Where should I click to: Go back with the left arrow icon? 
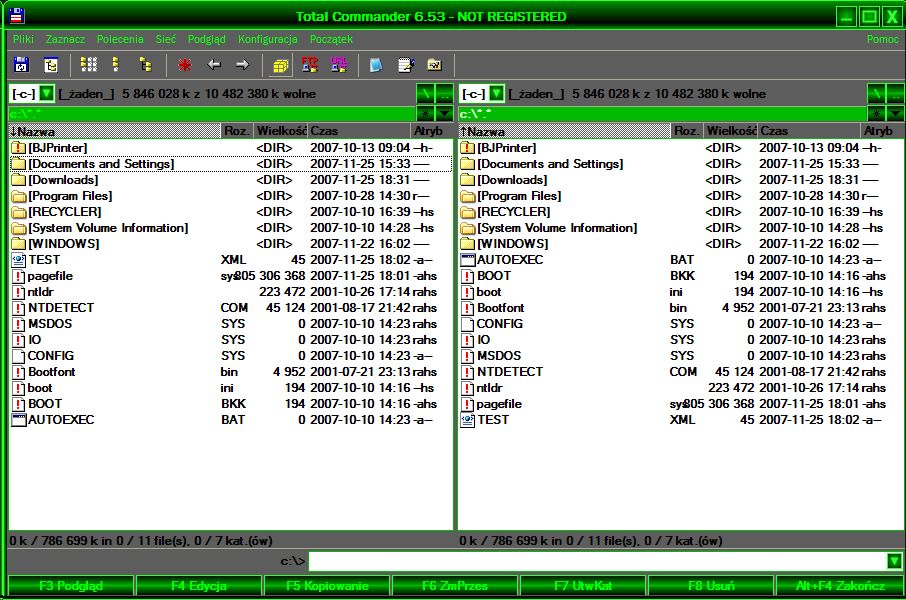pos(214,65)
